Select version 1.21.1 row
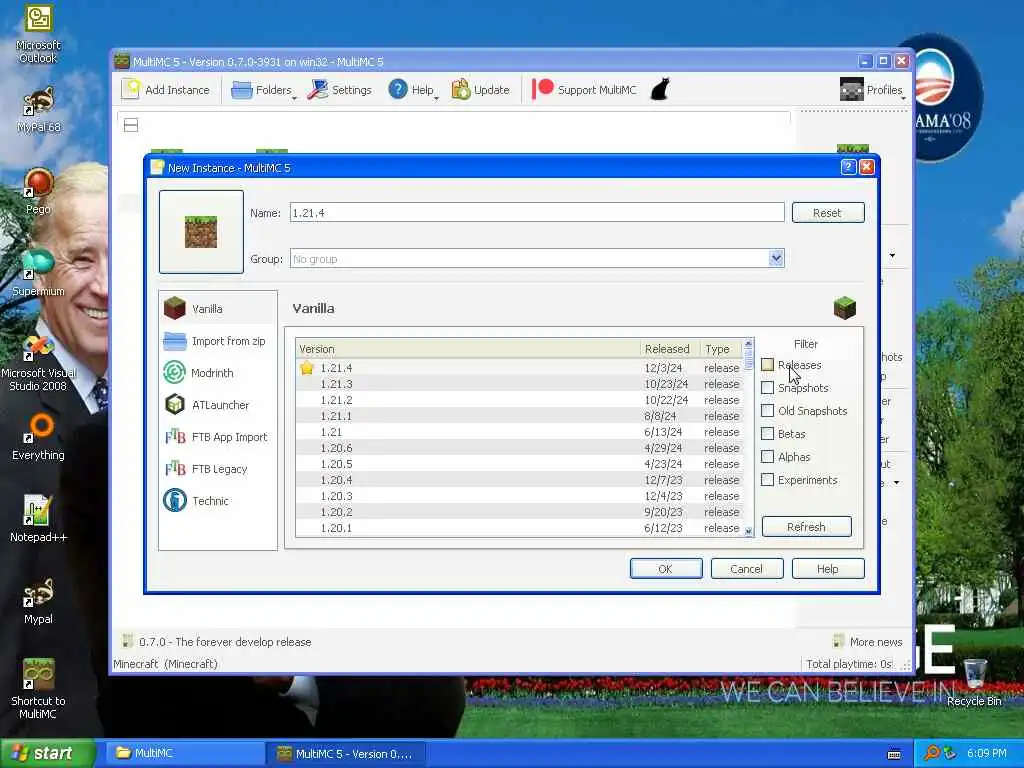Image resolution: width=1024 pixels, height=768 pixels. 520,416
